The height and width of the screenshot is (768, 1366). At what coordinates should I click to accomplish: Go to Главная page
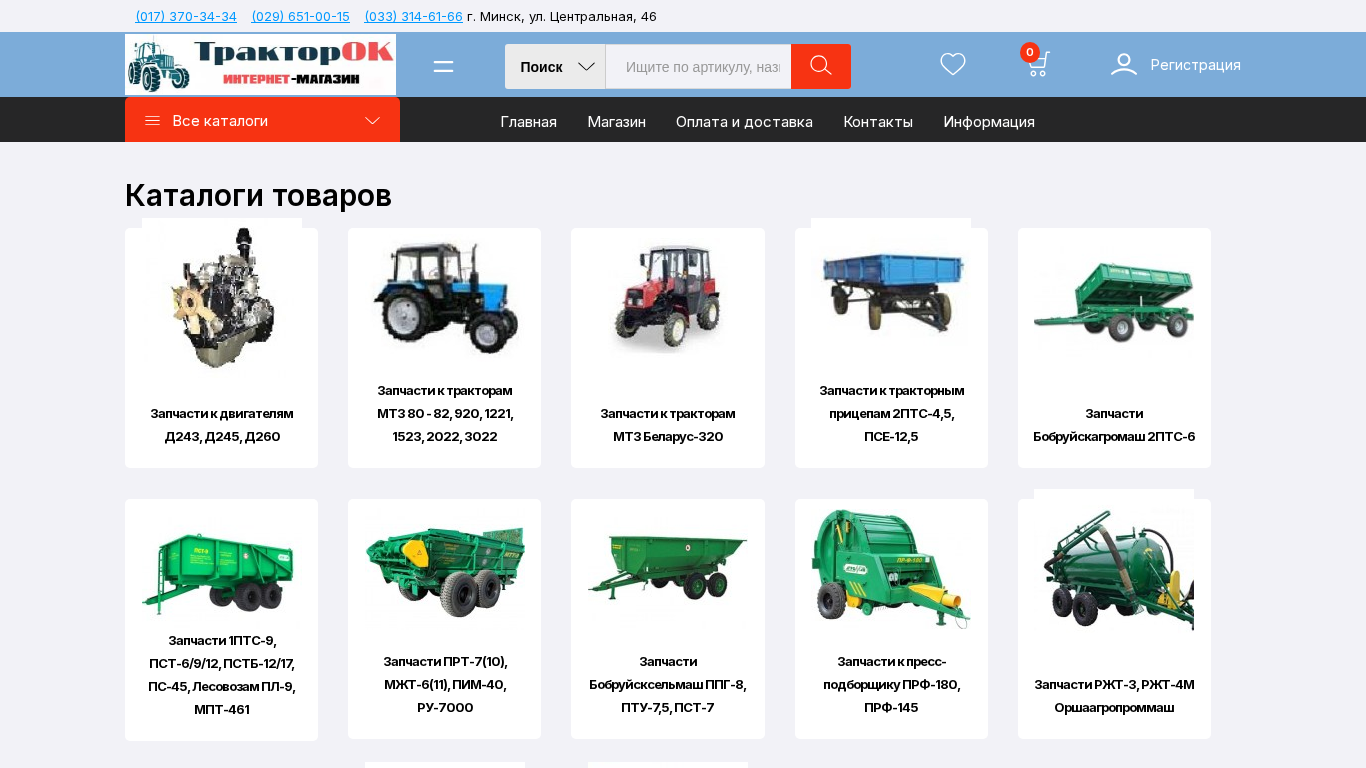(x=528, y=122)
